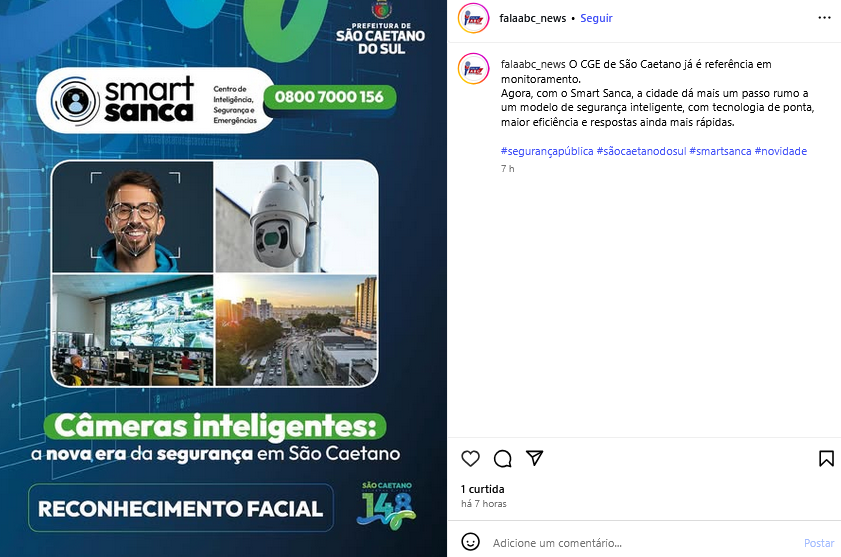Click the Smart Sanca post image

click(x=223, y=278)
